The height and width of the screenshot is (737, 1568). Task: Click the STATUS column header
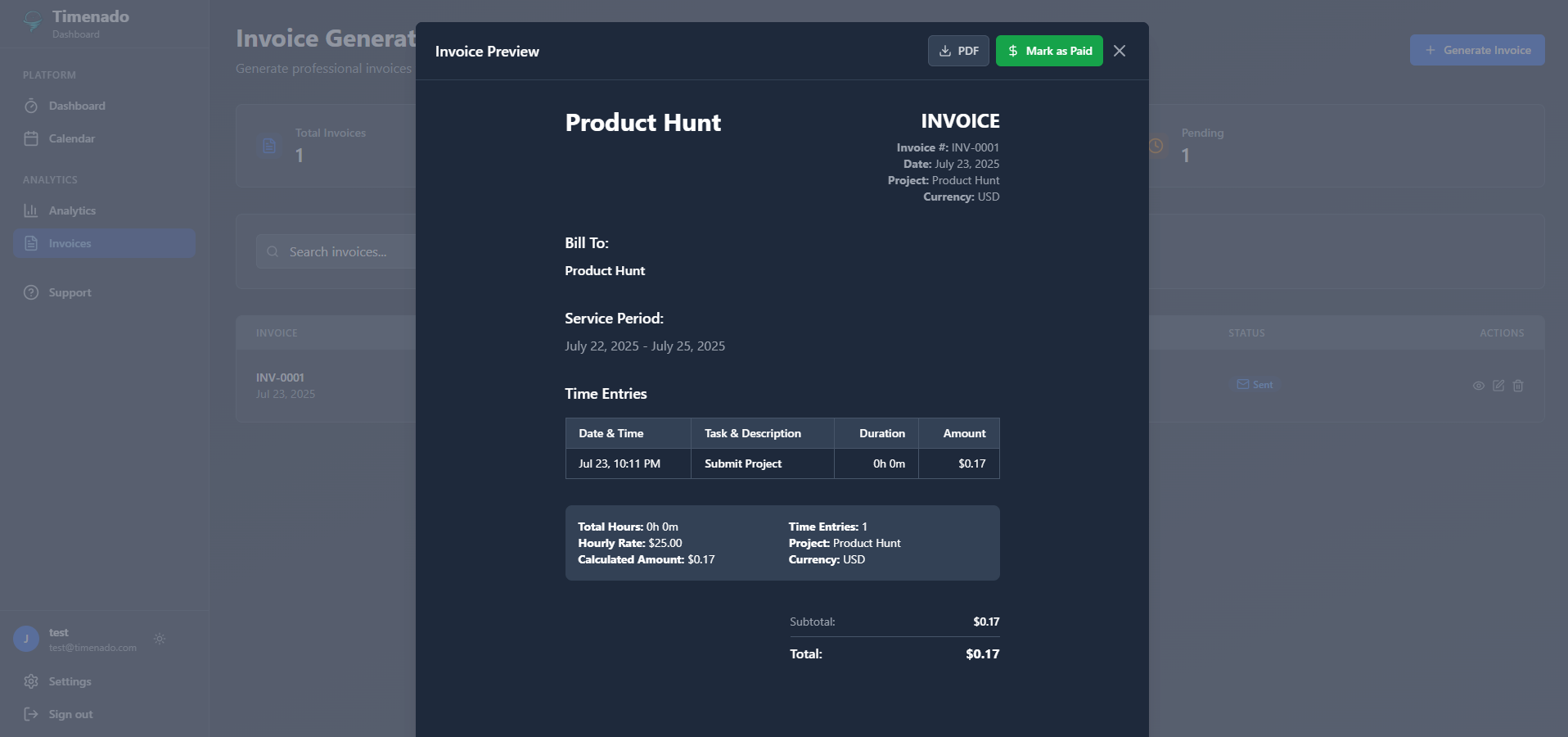[1246, 333]
